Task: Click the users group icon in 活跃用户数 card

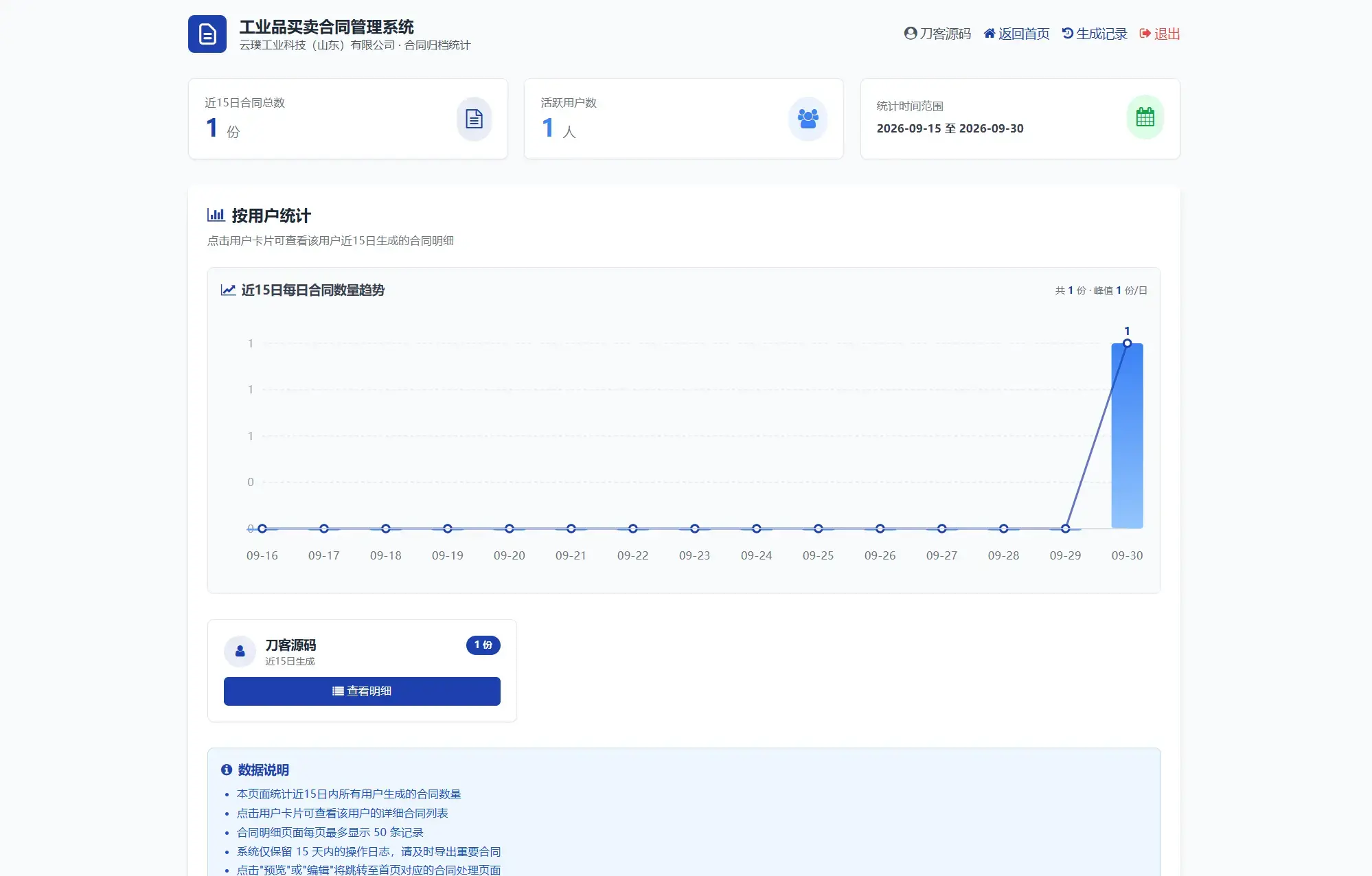Action: [x=808, y=119]
